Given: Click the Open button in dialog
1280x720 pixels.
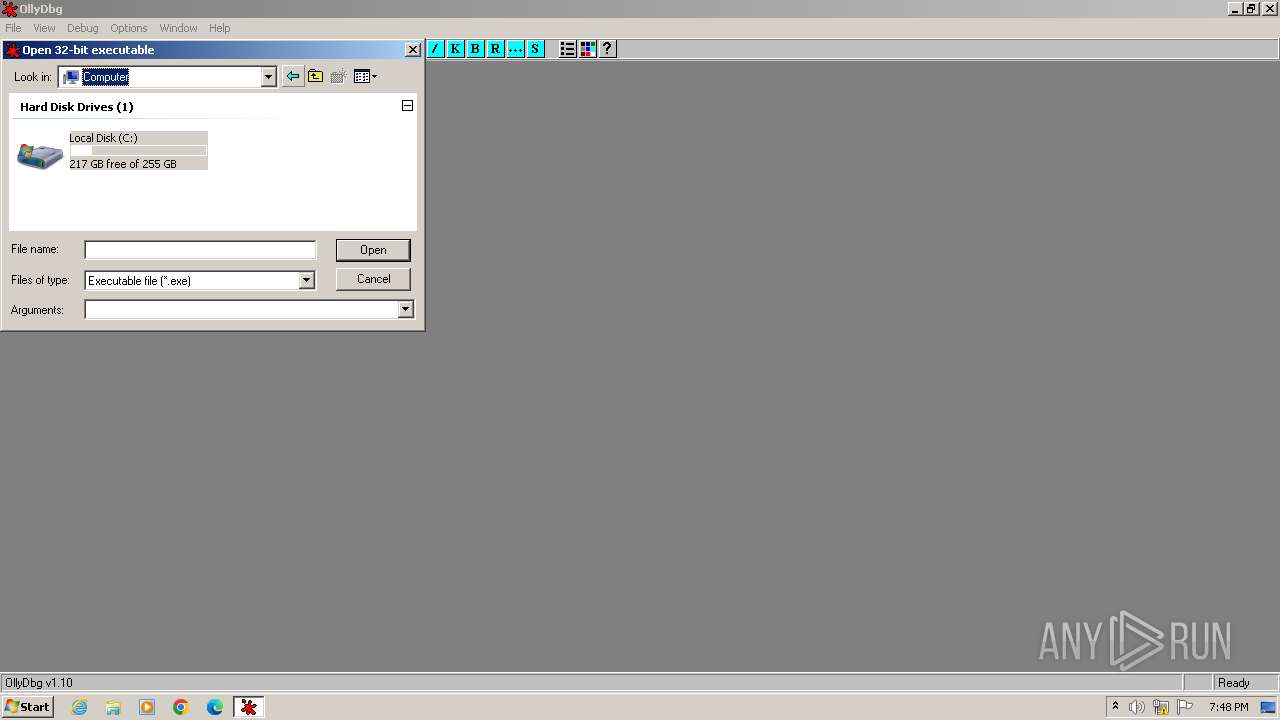Looking at the screenshot, I should 373,250.
